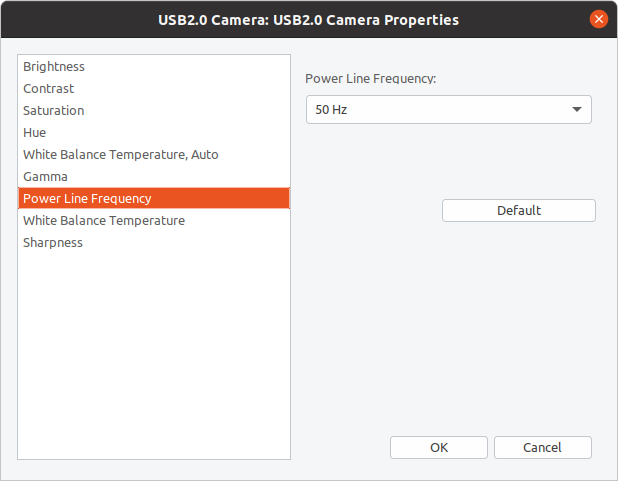The image size is (618, 481).
Task: Click the 50 Hz value text
Action: [331, 110]
